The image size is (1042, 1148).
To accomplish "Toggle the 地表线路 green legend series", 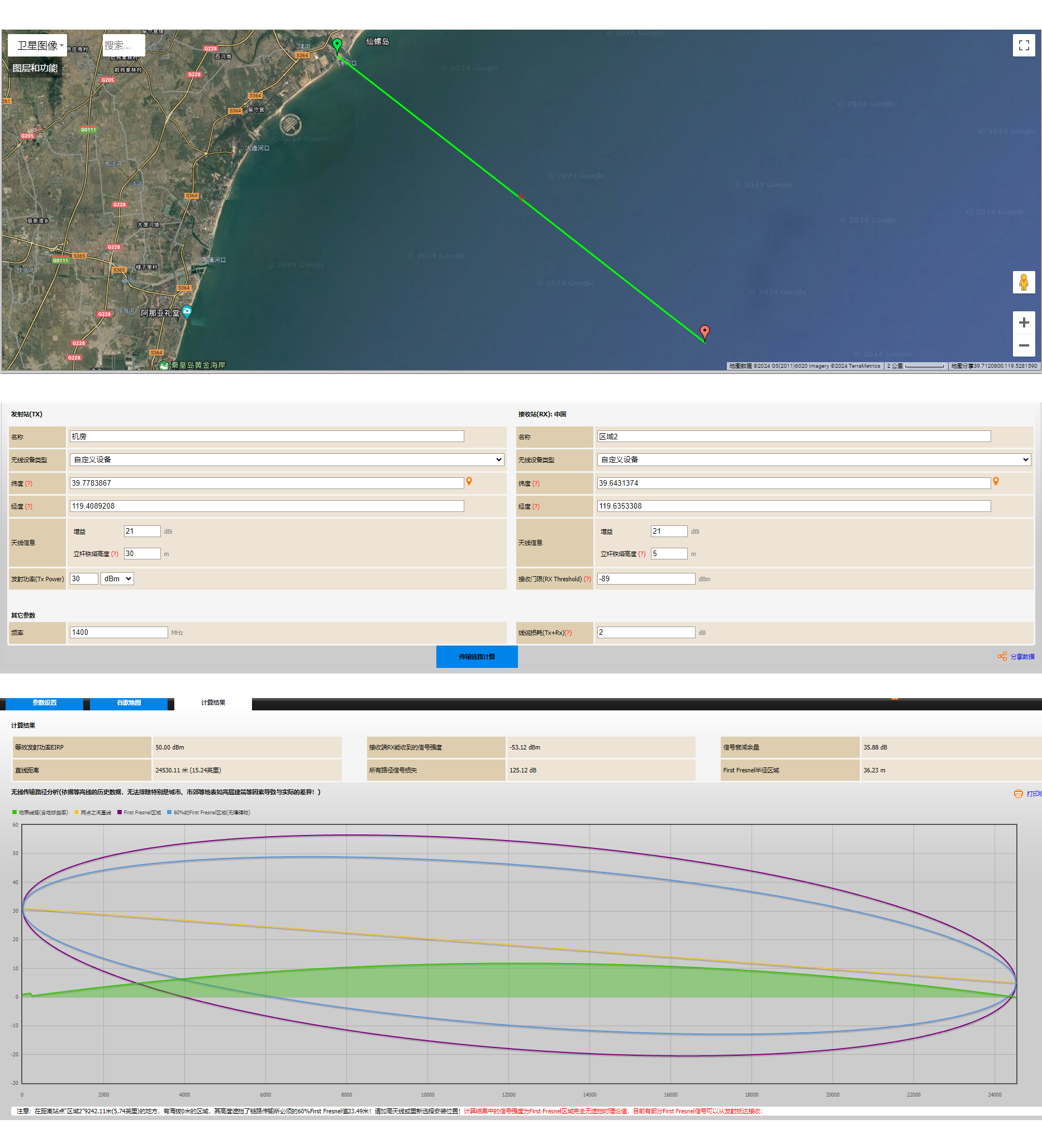I will click(x=40, y=813).
